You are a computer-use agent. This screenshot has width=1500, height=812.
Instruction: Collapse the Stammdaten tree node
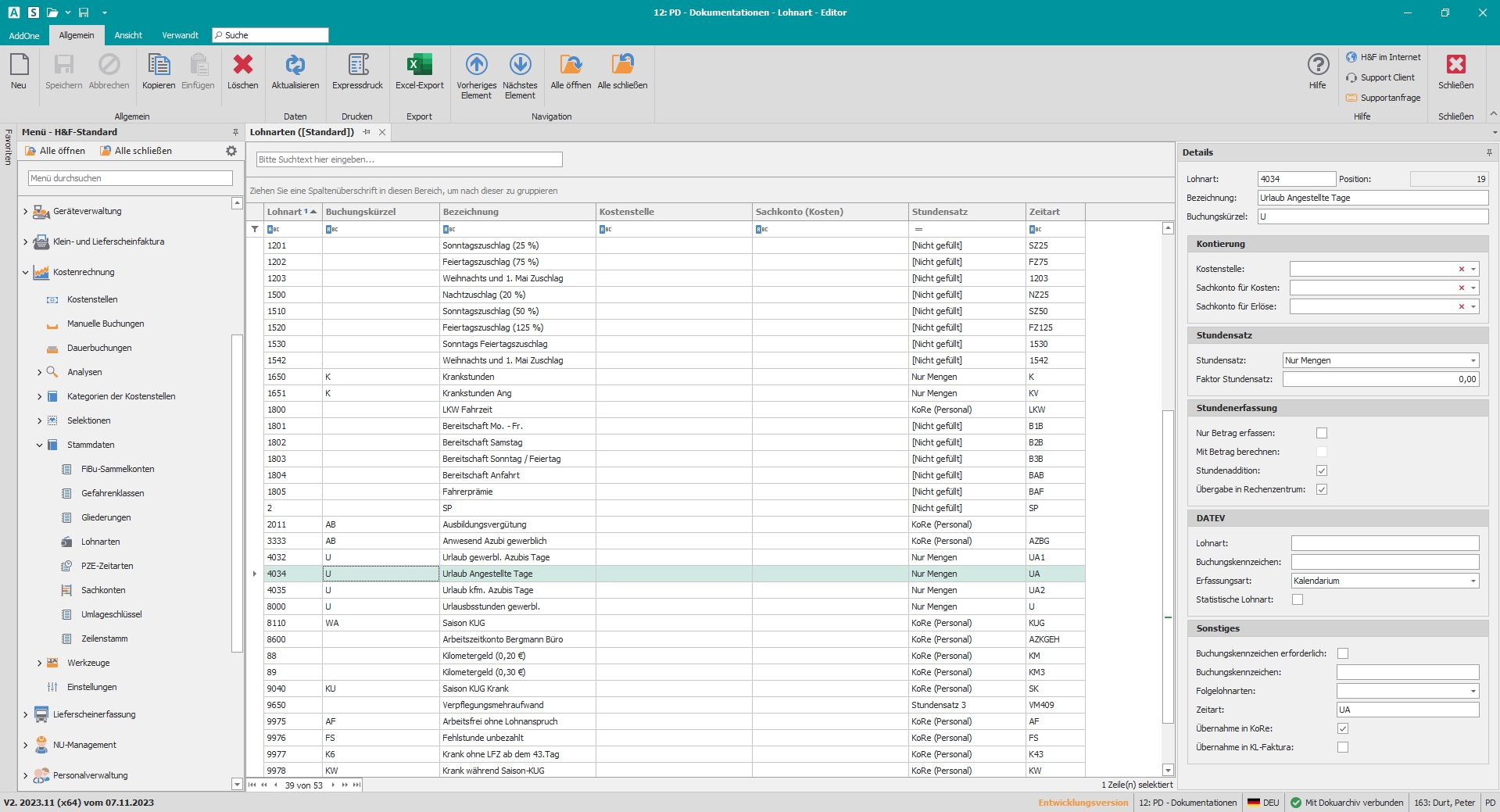click(40, 445)
